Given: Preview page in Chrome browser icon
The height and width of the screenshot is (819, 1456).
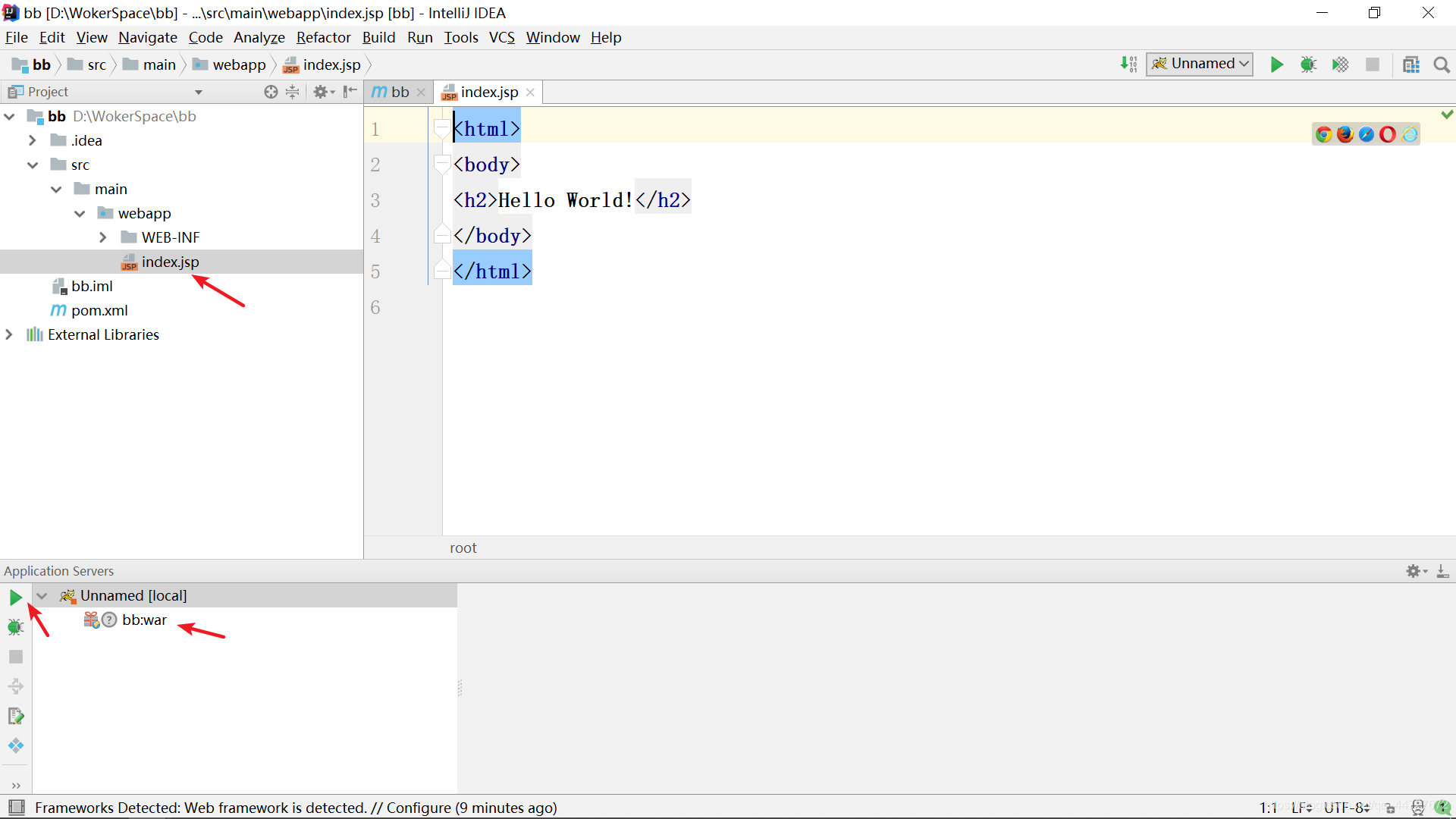Looking at the screenshot, I should pyautogui.click(x=1324, y=134).
